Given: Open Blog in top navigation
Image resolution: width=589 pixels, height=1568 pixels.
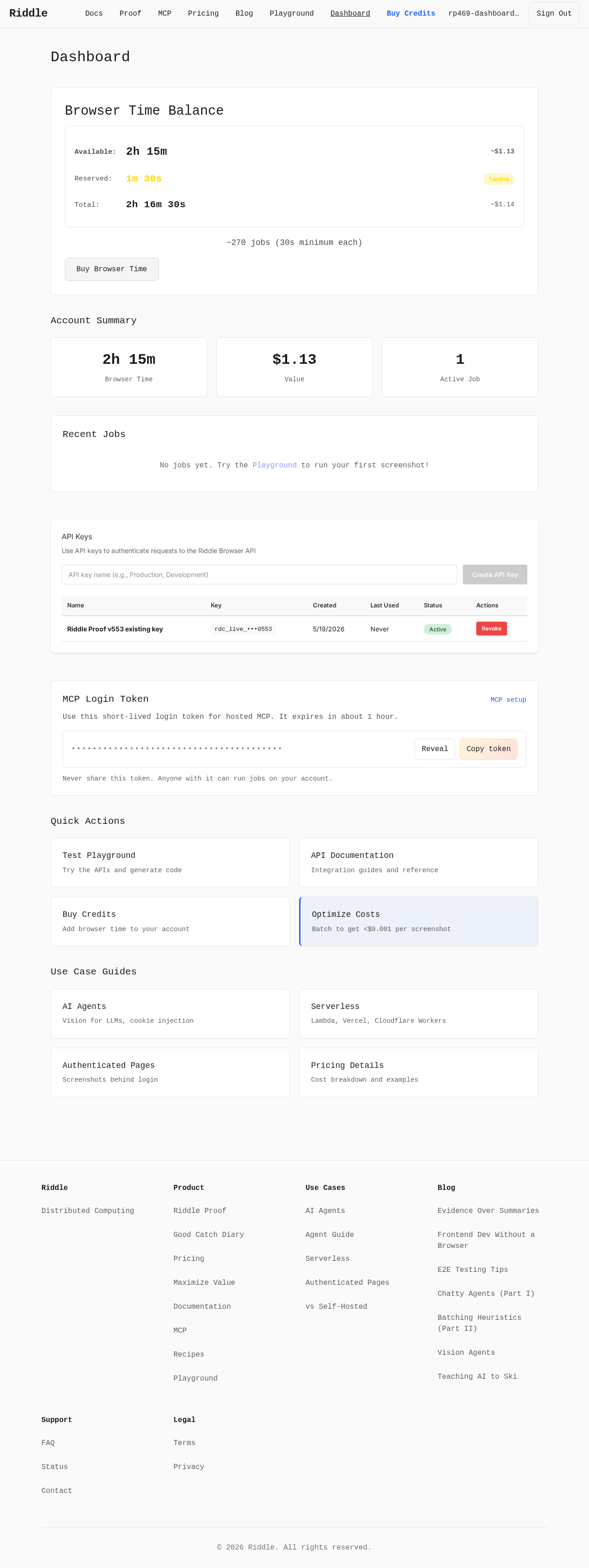Looking at the screenshot, I should tap(244, 13).
